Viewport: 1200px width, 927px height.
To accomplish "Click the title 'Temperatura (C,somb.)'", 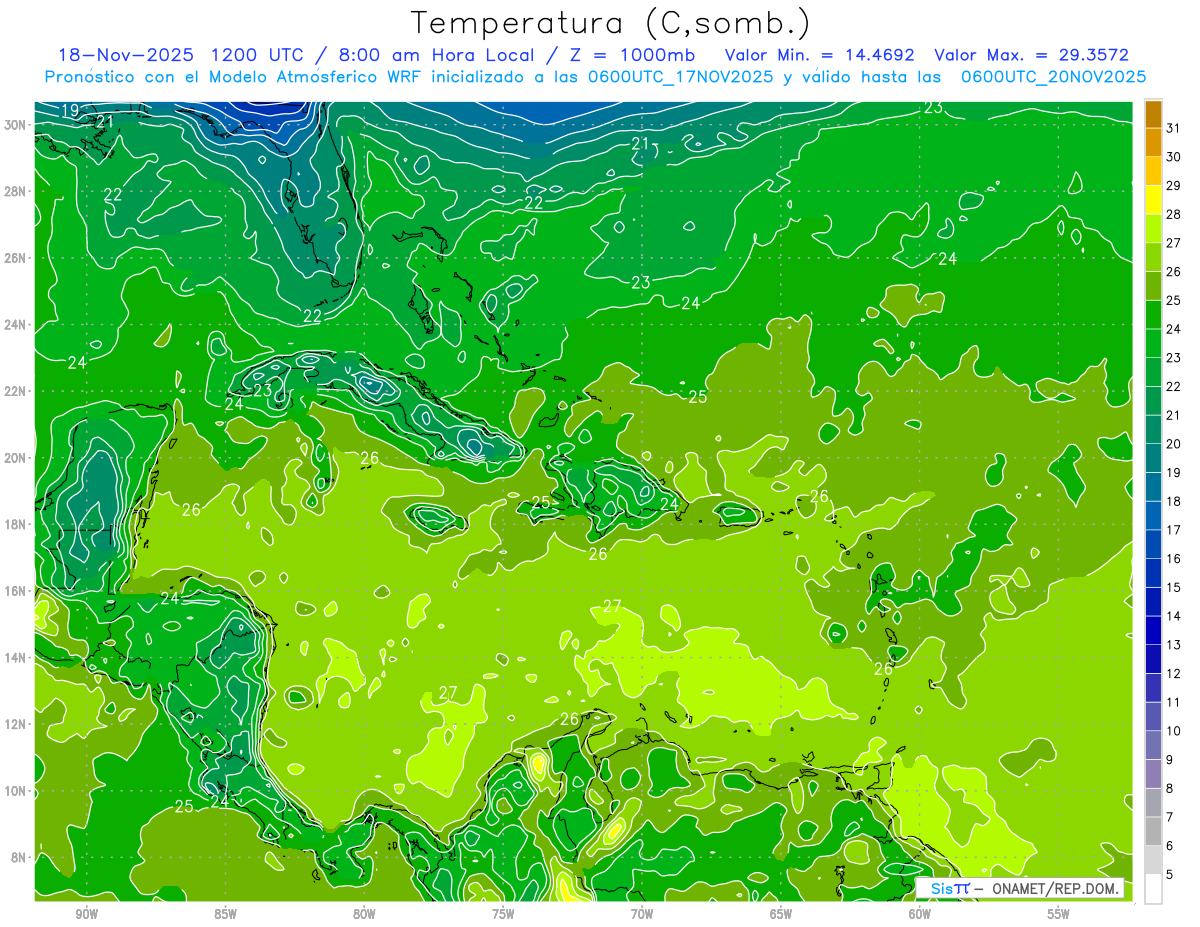I will click(611, 23).
